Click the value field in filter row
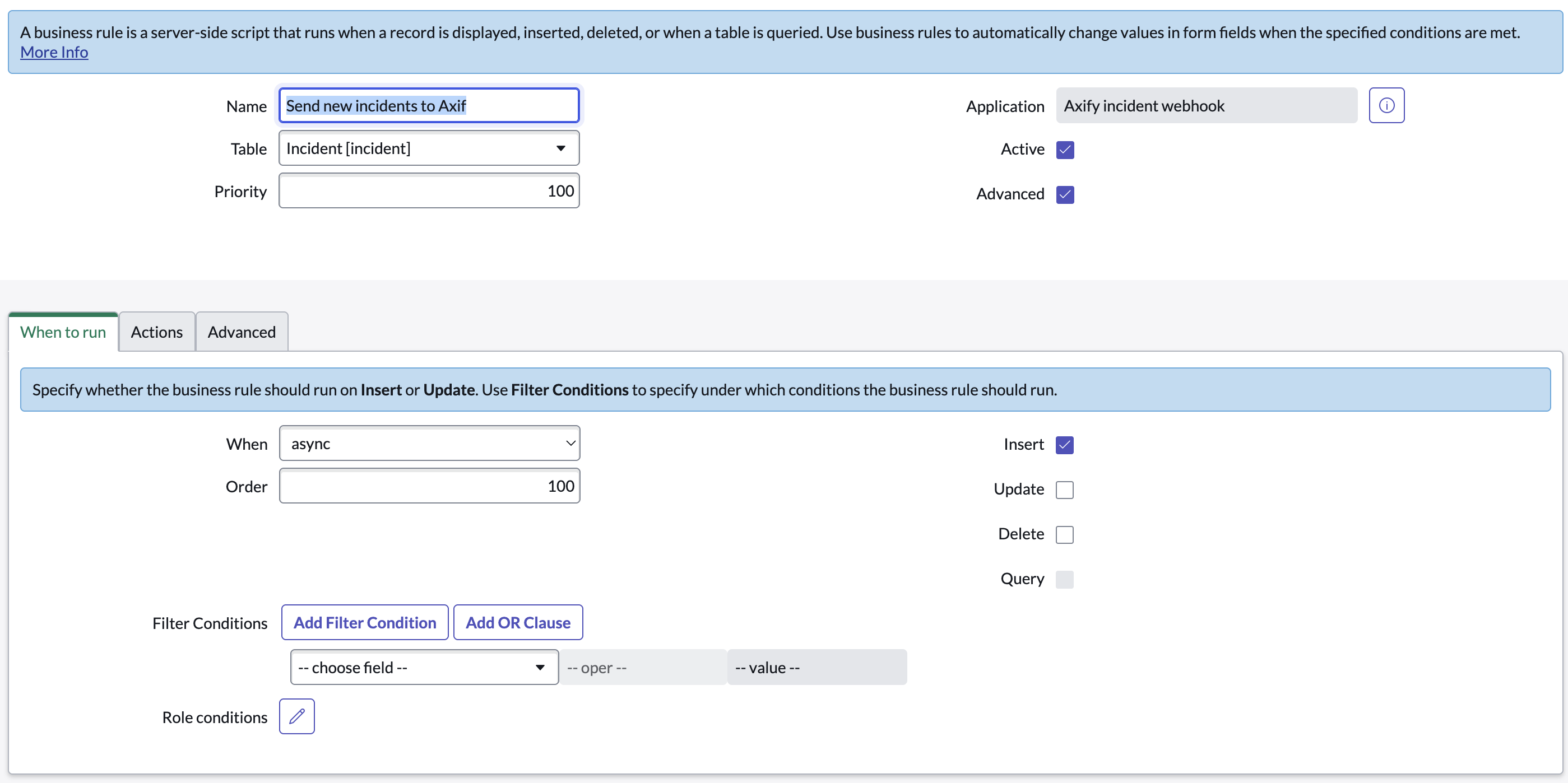This screenshot has height=783, width=1568. [817, 667]
